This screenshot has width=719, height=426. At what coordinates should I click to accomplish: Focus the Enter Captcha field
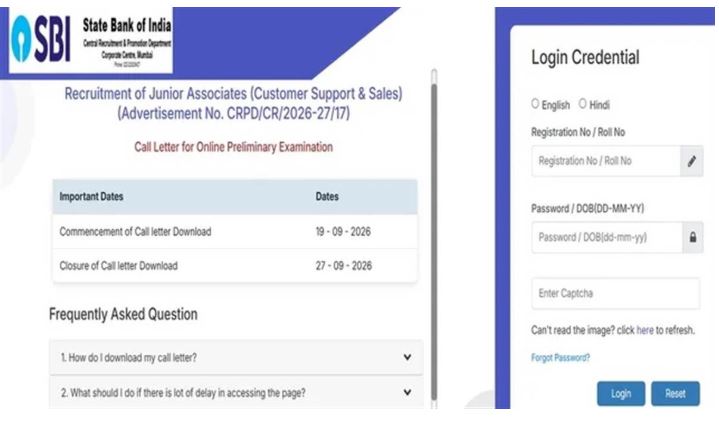[x=616, y=293]
